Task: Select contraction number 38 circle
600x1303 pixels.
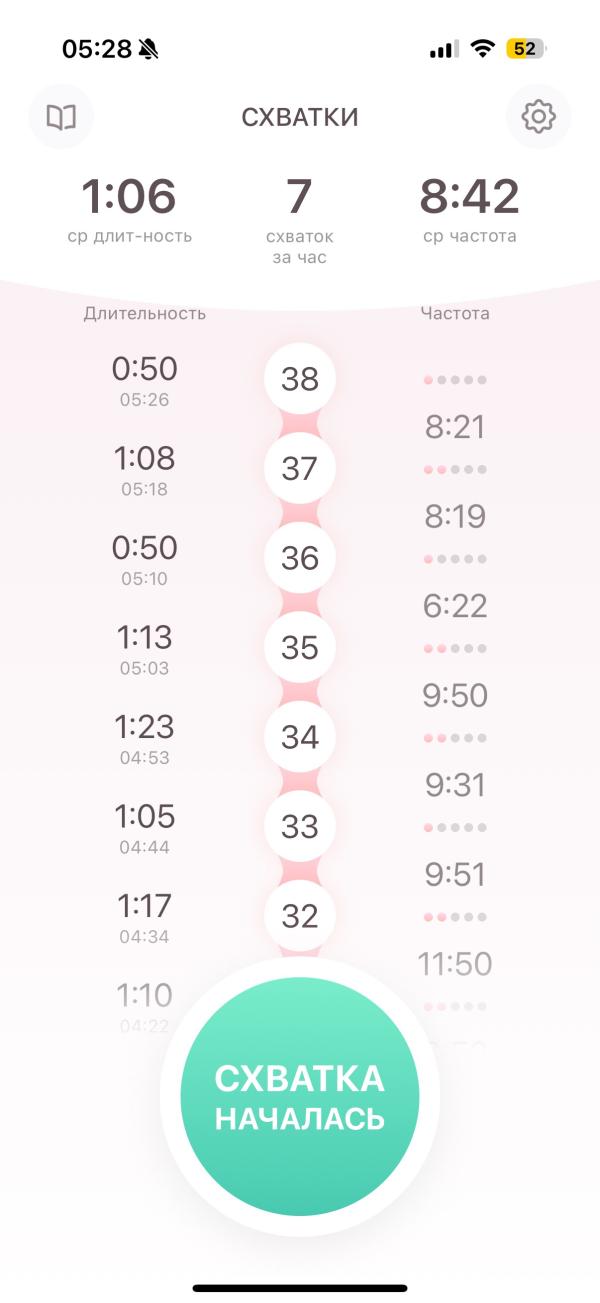Action: (299, 379)
